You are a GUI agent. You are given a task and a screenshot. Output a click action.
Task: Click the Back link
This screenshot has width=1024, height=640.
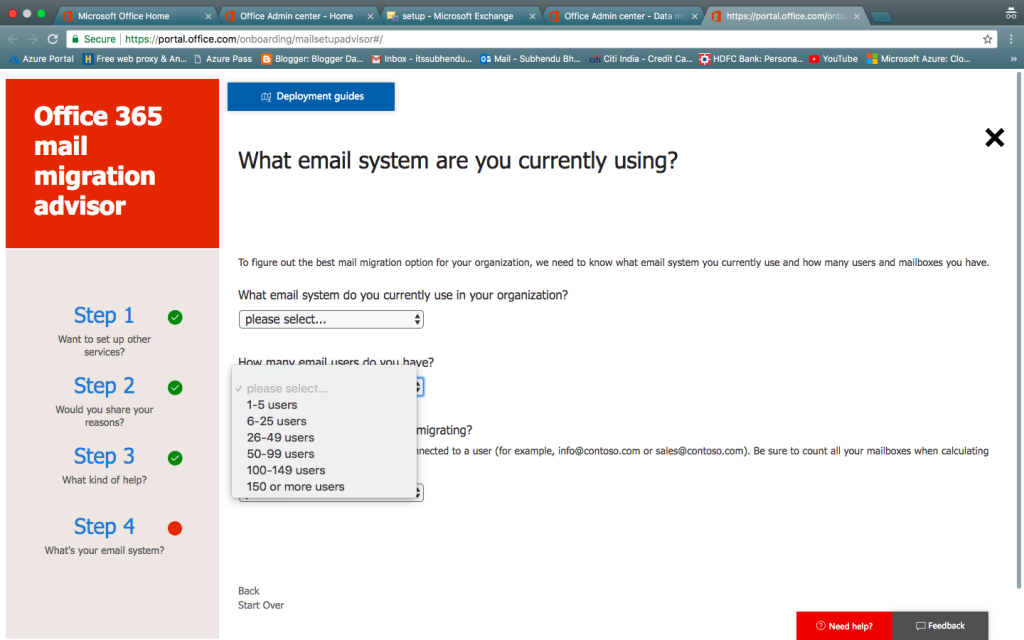248,591
